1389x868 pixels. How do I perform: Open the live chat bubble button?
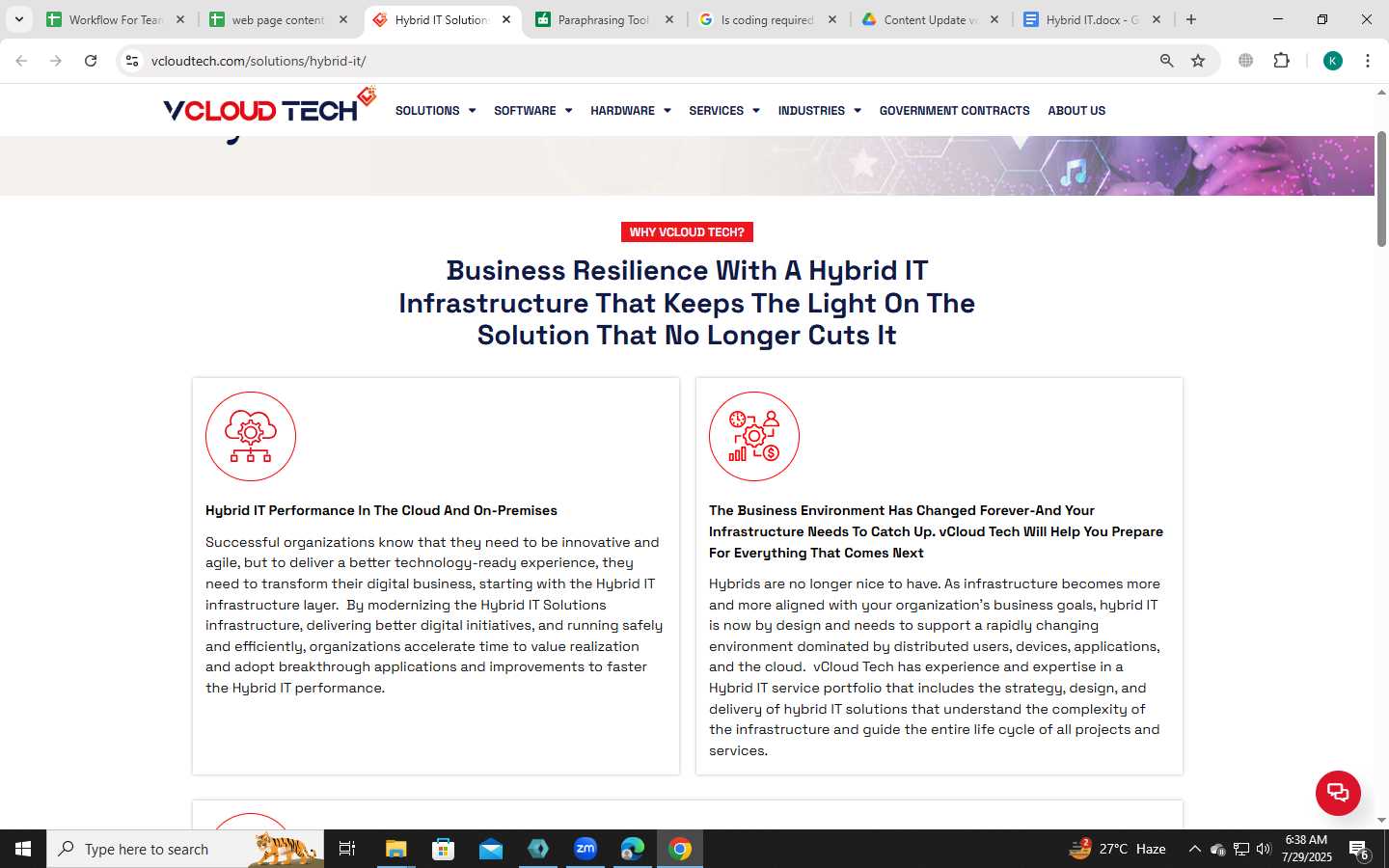pos(1338,793)
